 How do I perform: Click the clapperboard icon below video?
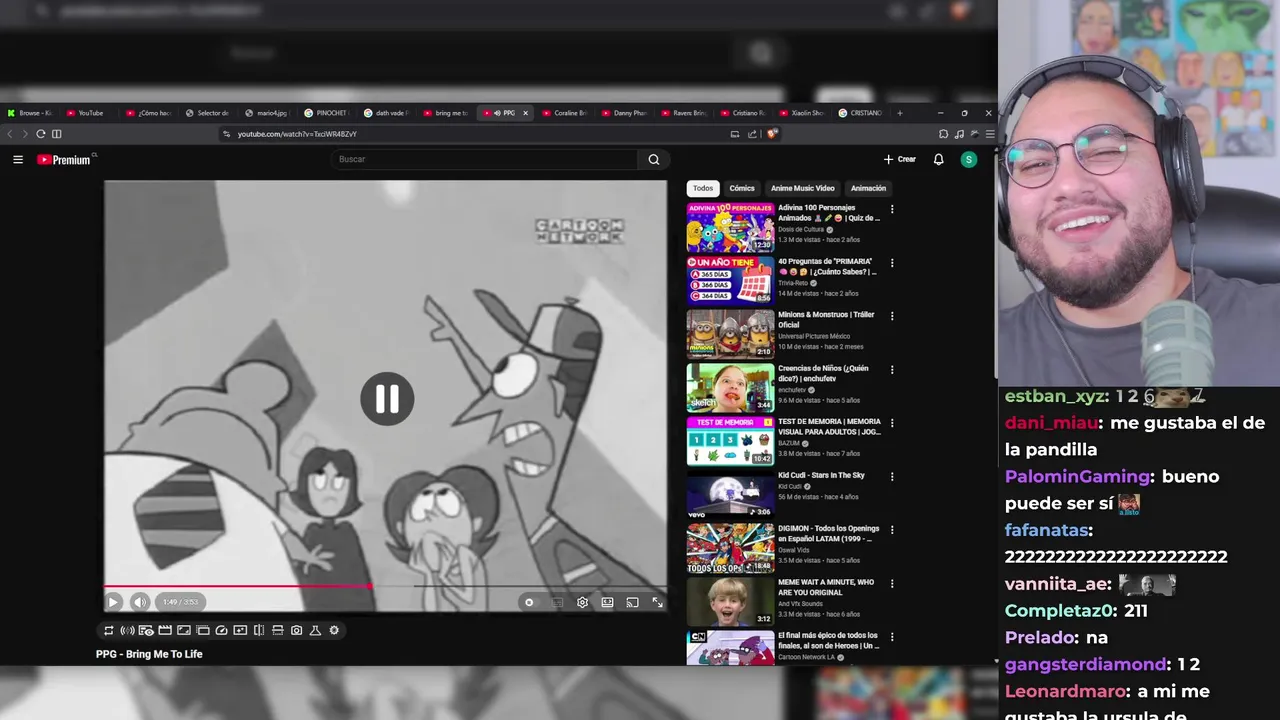(x=165, y=630)
